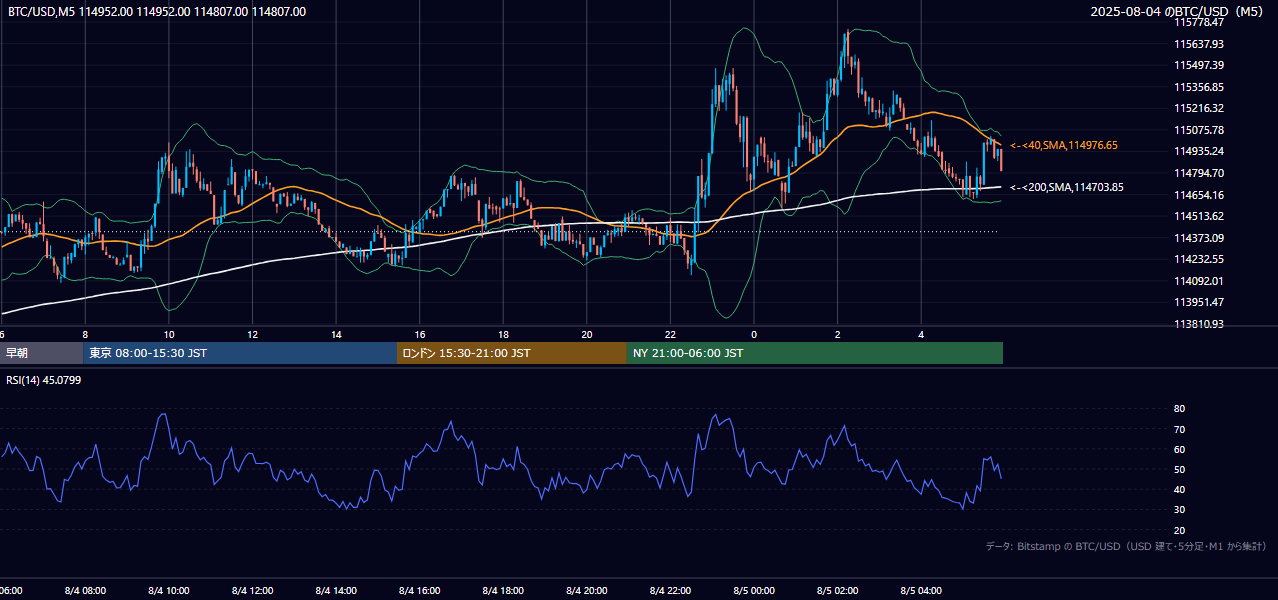Click the 8/4 14:00 bottom time label
This screenshot has height=600, width=1278.
click(x=336, y=591)
